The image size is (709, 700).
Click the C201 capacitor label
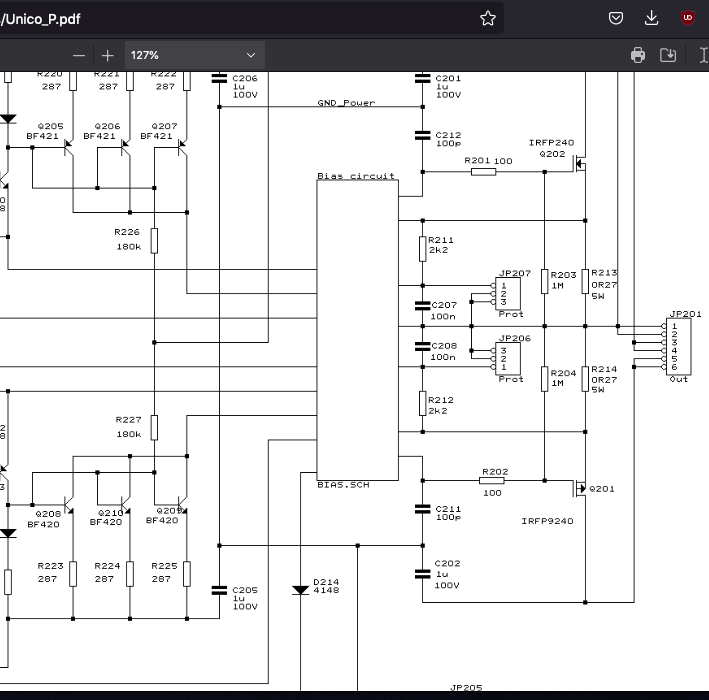[448, 78]
